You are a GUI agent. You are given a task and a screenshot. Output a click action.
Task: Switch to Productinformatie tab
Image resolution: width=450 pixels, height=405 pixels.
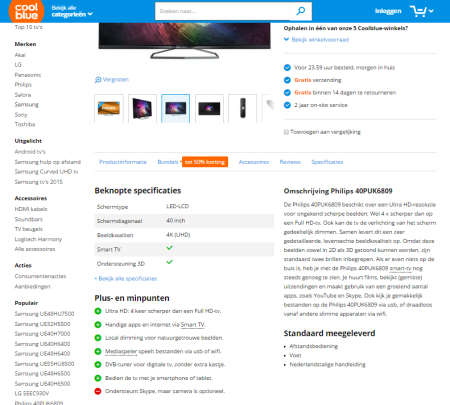123,162
